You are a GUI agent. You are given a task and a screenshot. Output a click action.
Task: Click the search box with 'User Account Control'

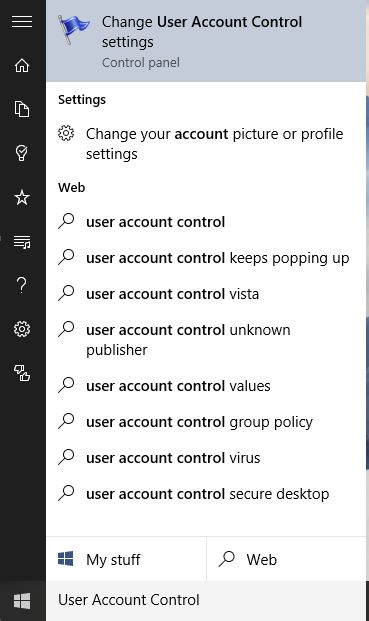(x=206, y=600)
